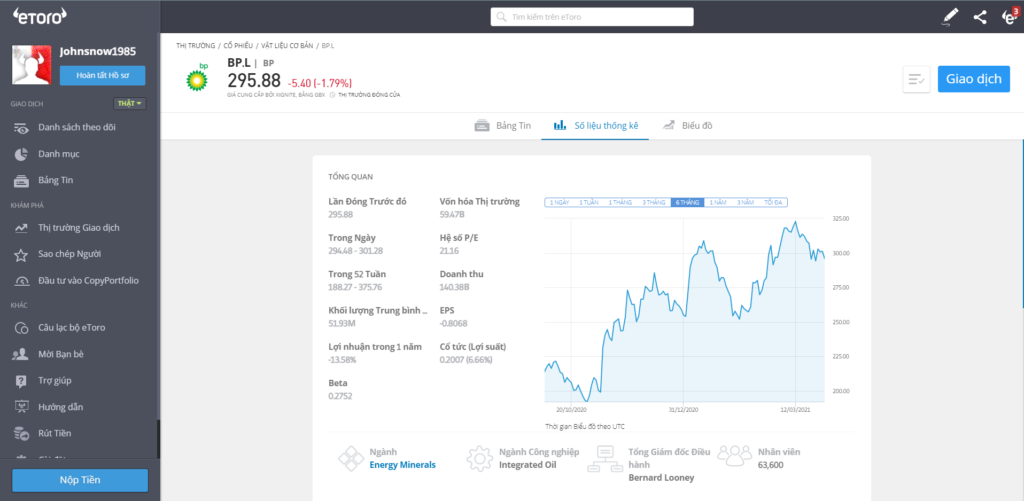Switch to the Số liệu thống kê tab
Screen dimensions: 1024x501
point(595,125)
